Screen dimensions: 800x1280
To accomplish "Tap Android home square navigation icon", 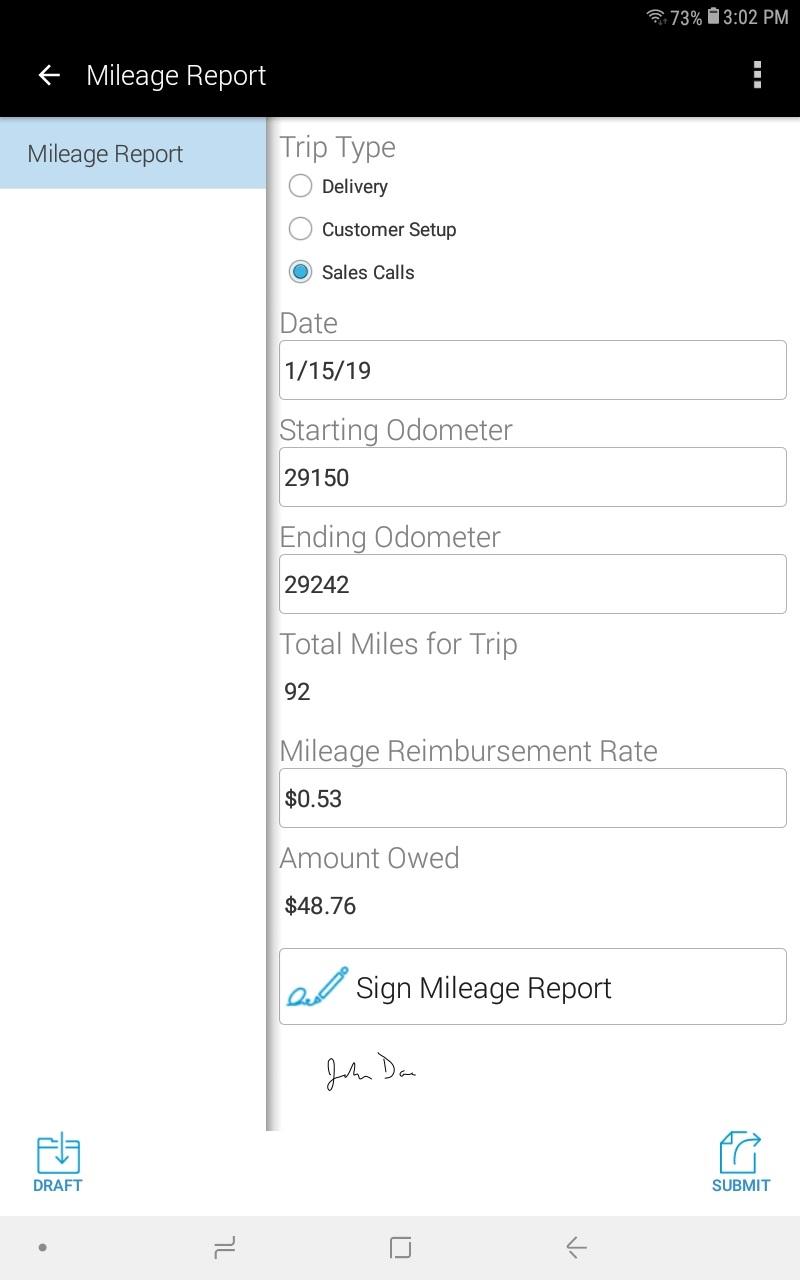I will [x=400, y=1247].
